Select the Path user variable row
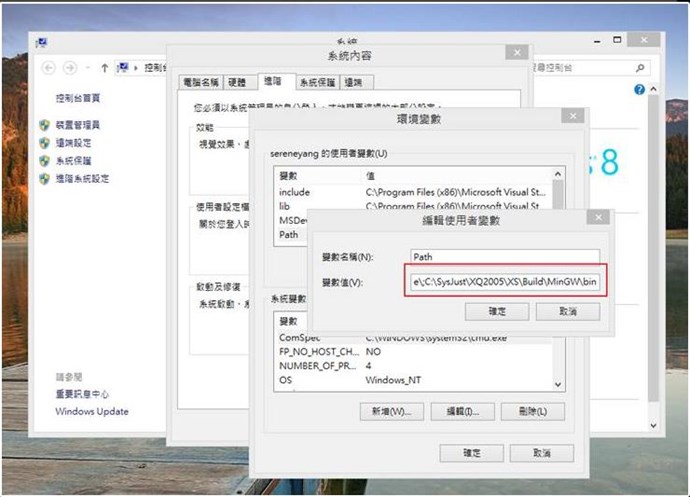690x497 pixels. (290, 235)
